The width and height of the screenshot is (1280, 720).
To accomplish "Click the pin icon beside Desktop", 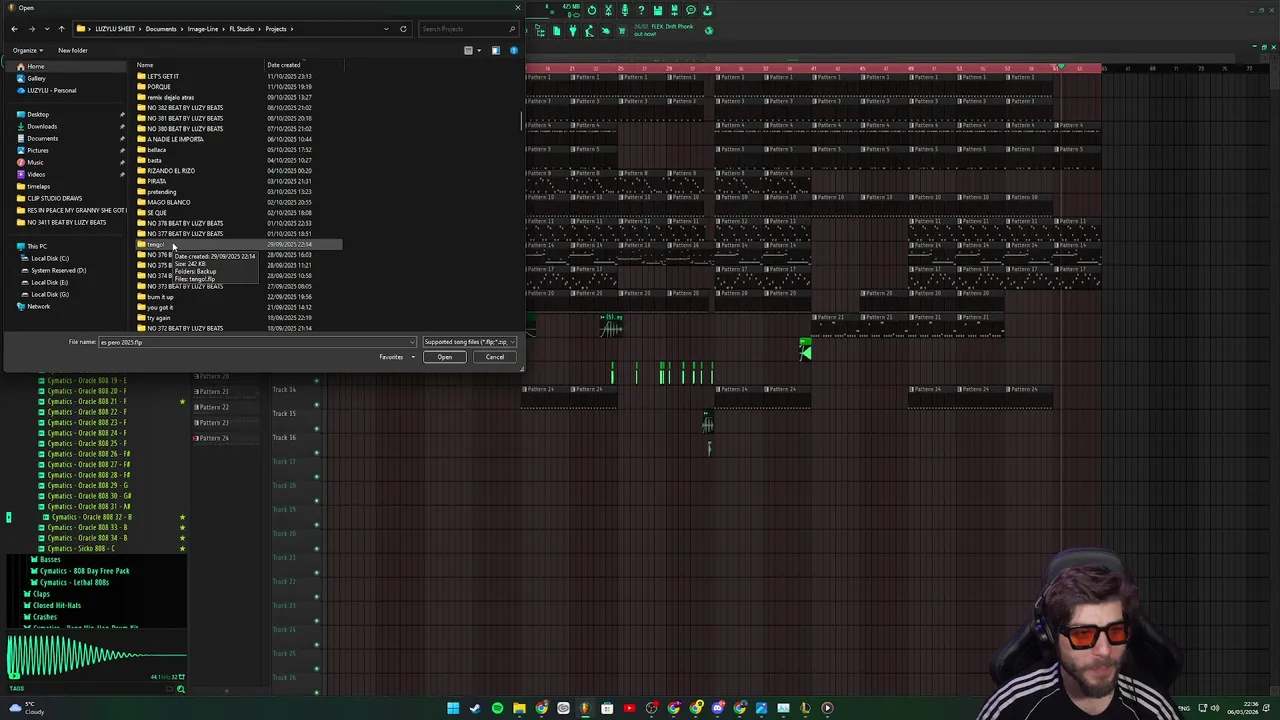I will coord(122,114).
